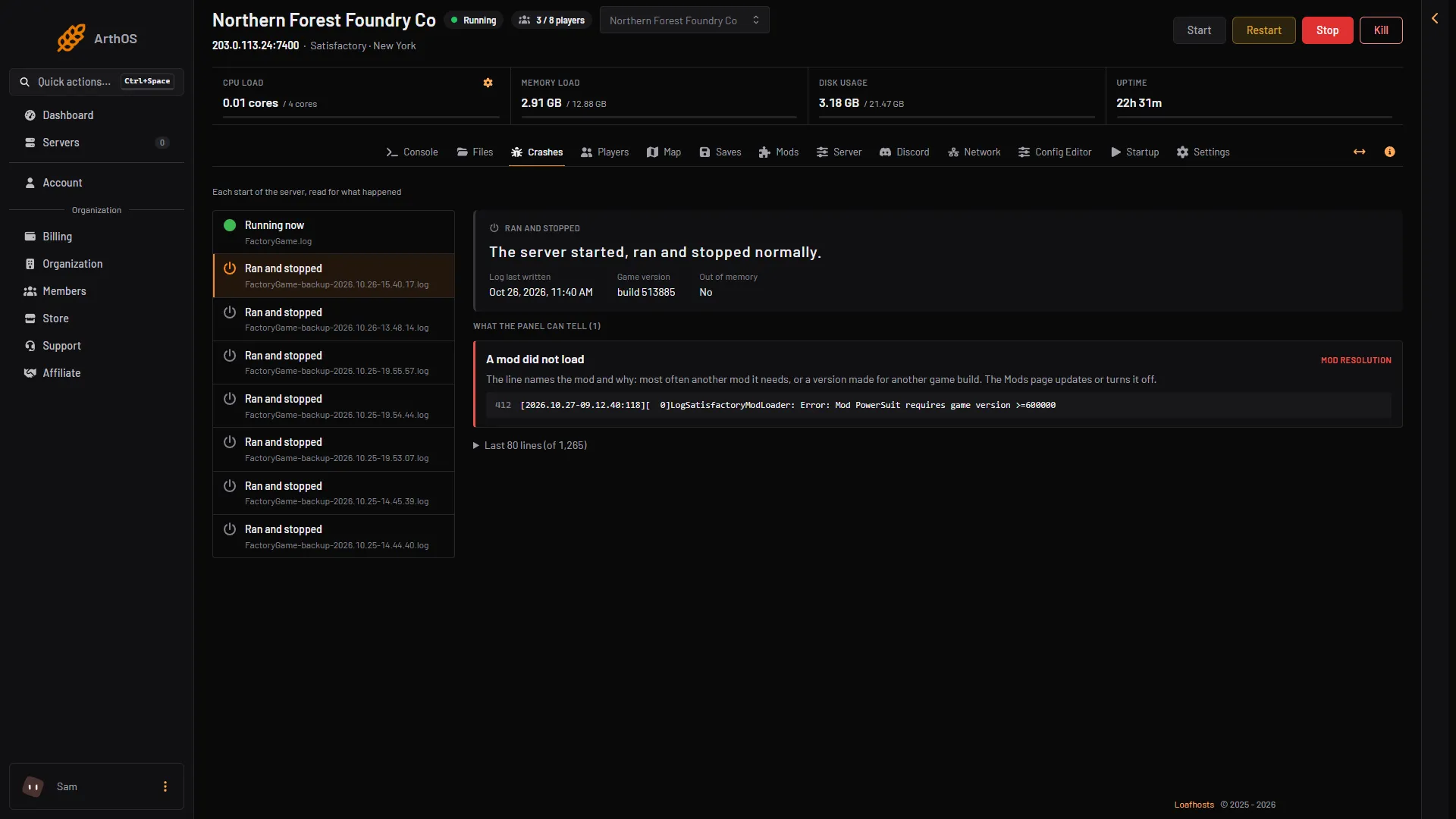Open the Saves tab

pos(720,152)
